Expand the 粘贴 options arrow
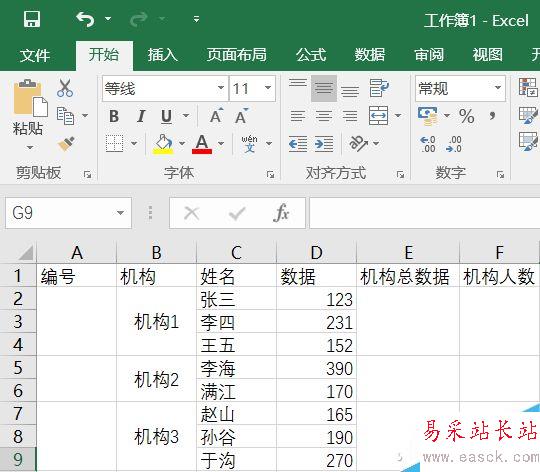This screenshot has width=540, height=472. 30,147
